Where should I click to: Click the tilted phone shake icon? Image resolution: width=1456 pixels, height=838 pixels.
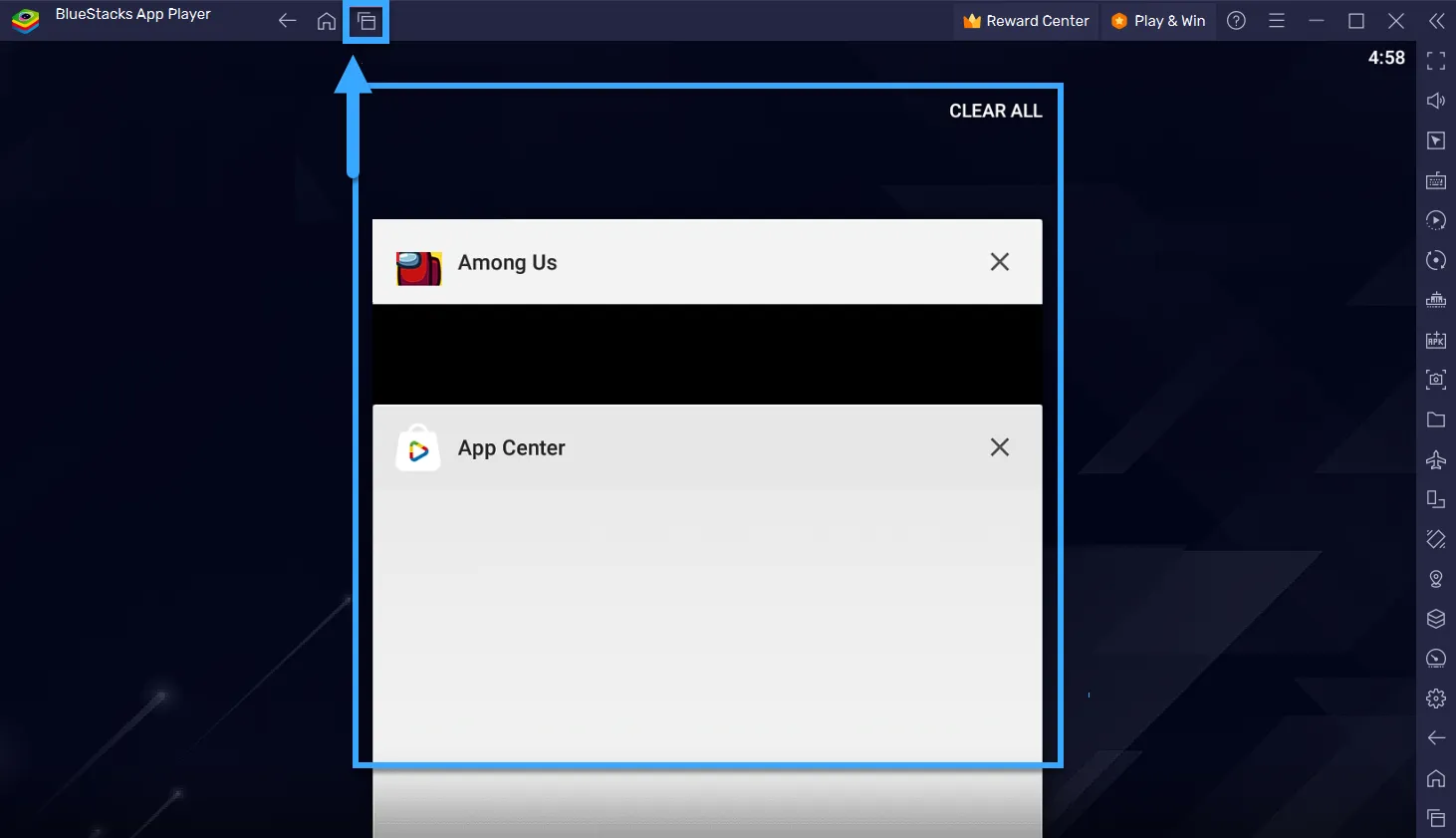(1436, 539)
